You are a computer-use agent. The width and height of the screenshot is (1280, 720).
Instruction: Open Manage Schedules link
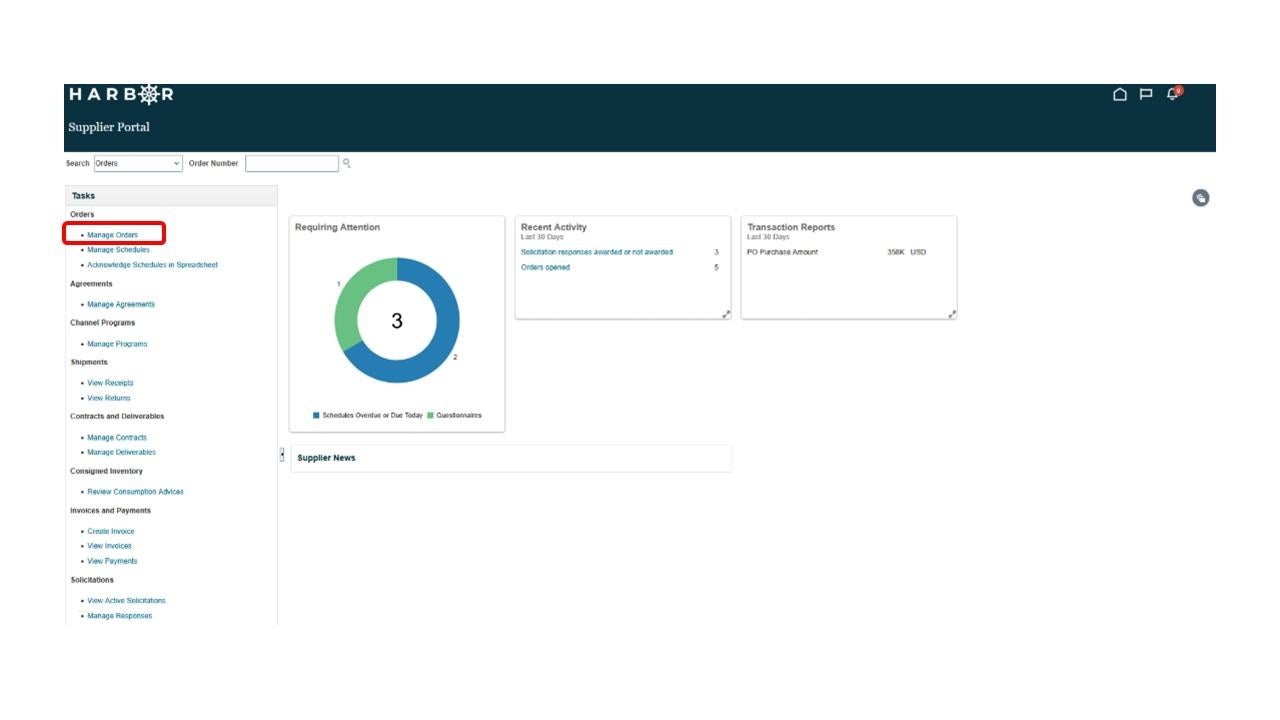pyautogui.click(x=118, y=250)
